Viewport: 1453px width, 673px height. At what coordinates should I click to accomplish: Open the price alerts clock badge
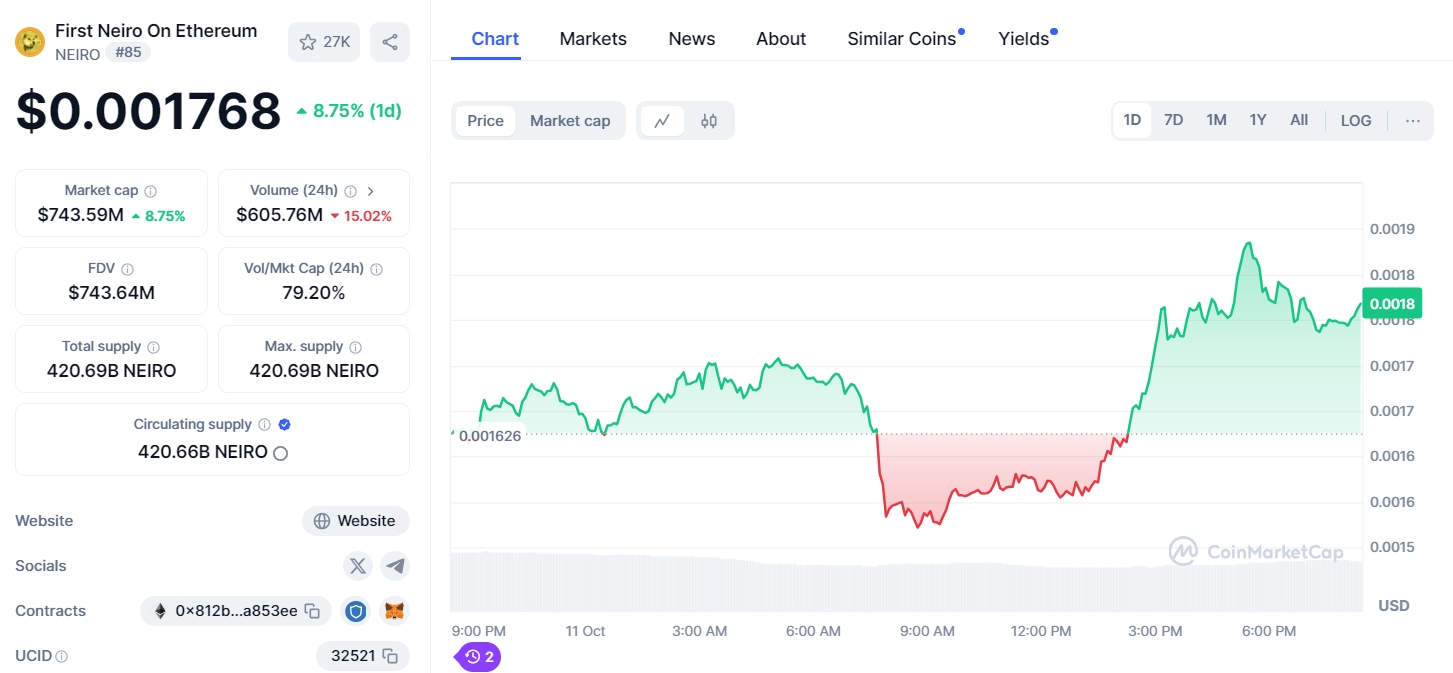[477, 656]
